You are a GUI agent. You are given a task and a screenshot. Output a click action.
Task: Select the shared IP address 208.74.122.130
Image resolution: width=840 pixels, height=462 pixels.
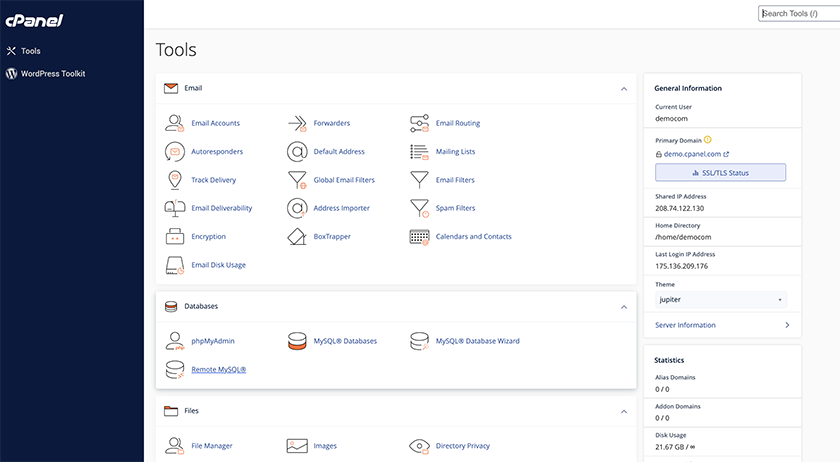point(680,208)
